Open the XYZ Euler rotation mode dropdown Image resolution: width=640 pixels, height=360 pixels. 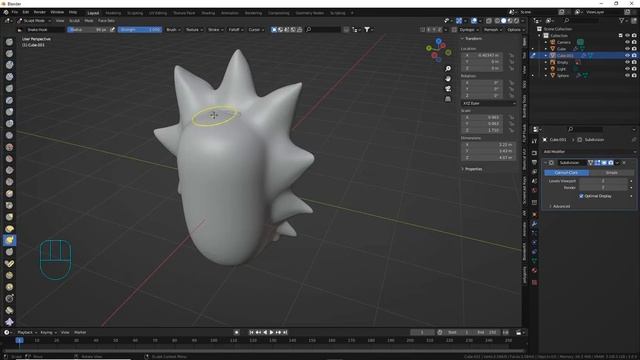click(489, 103)
